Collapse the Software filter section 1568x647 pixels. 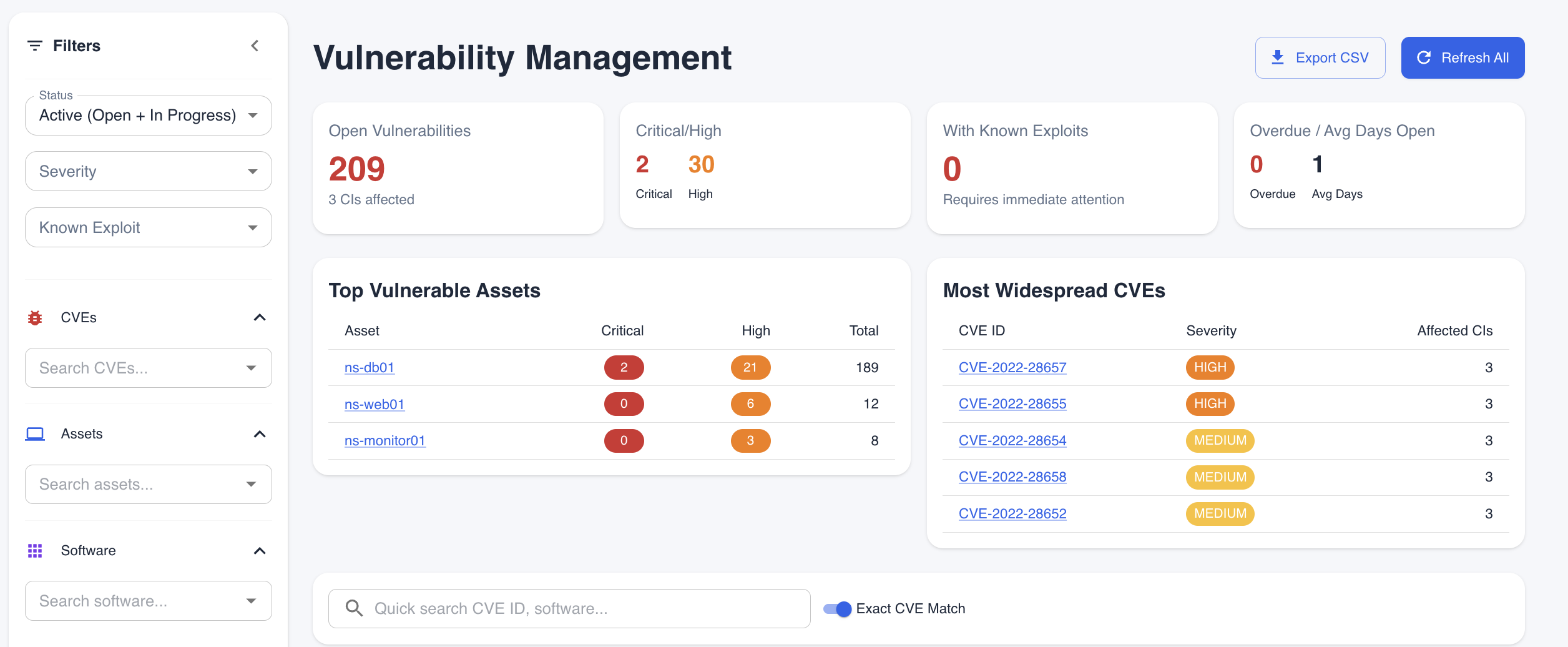pyautogui.click(x=260, y=550)
